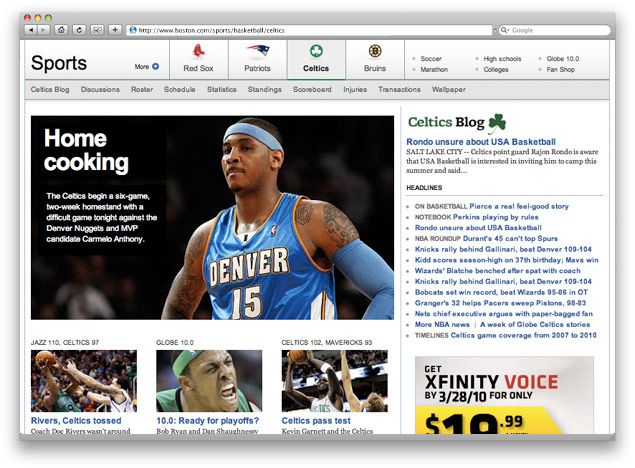The width and height of the screenshot is (635, 468).
Task: Click the Sports section title
Action: tap(59, 63)
